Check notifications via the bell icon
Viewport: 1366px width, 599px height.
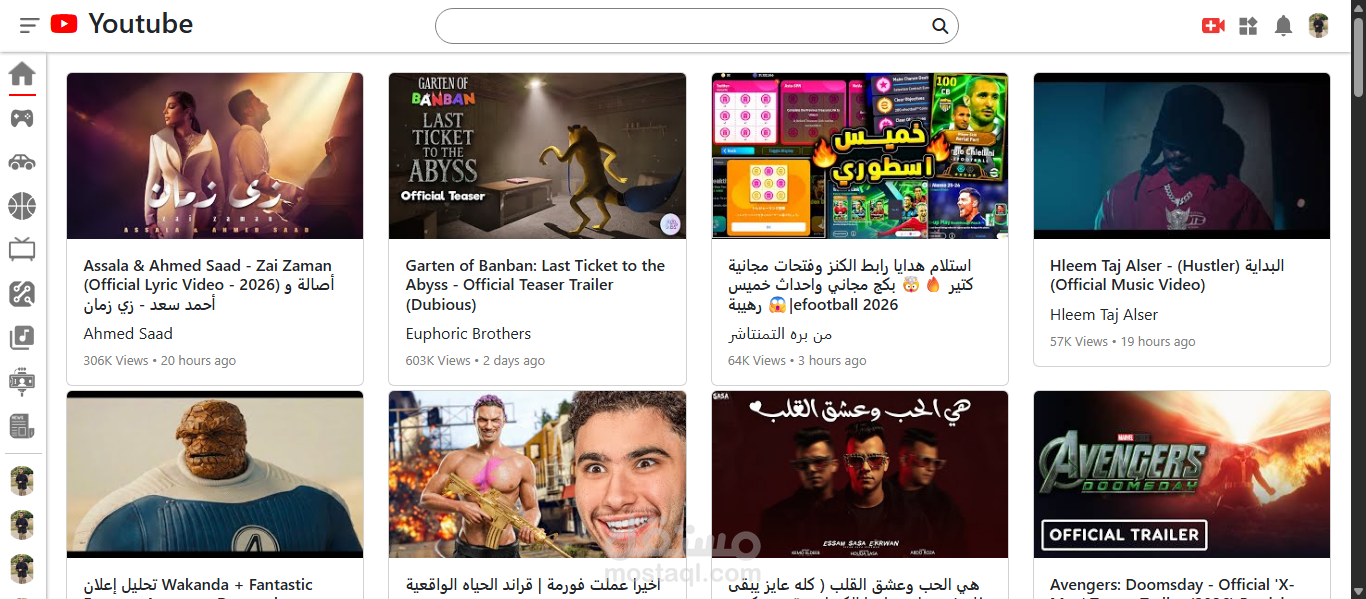pyautogui.click(x=1283, y=25)
